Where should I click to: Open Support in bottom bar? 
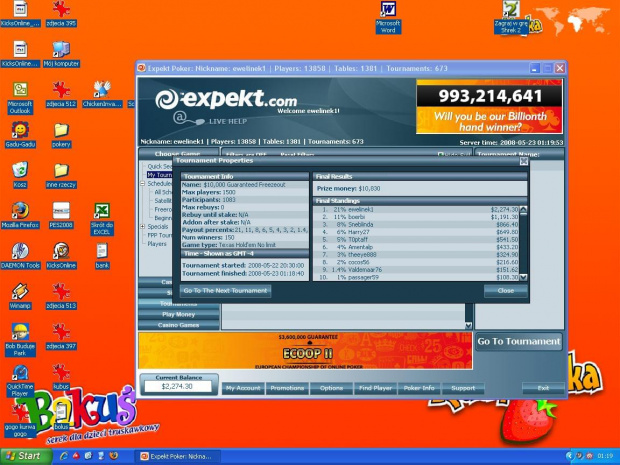[x=463, y=388]
